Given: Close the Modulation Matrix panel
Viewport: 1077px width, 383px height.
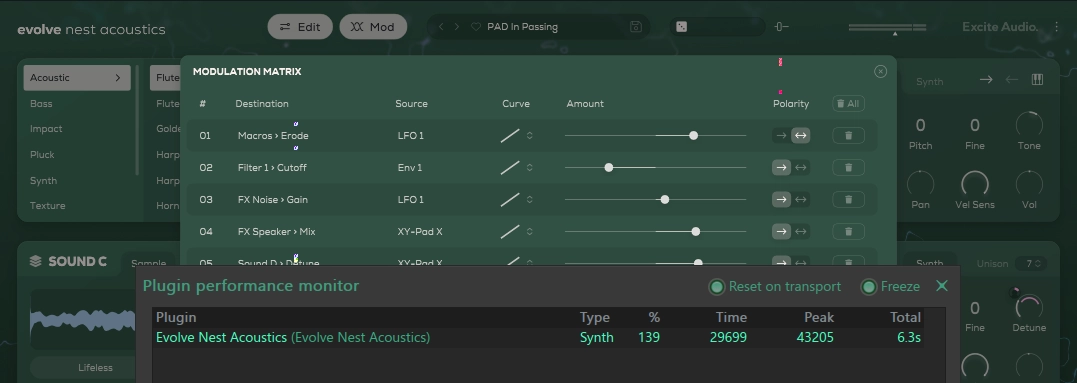Looking at the screenshot, I should [881, 71].
